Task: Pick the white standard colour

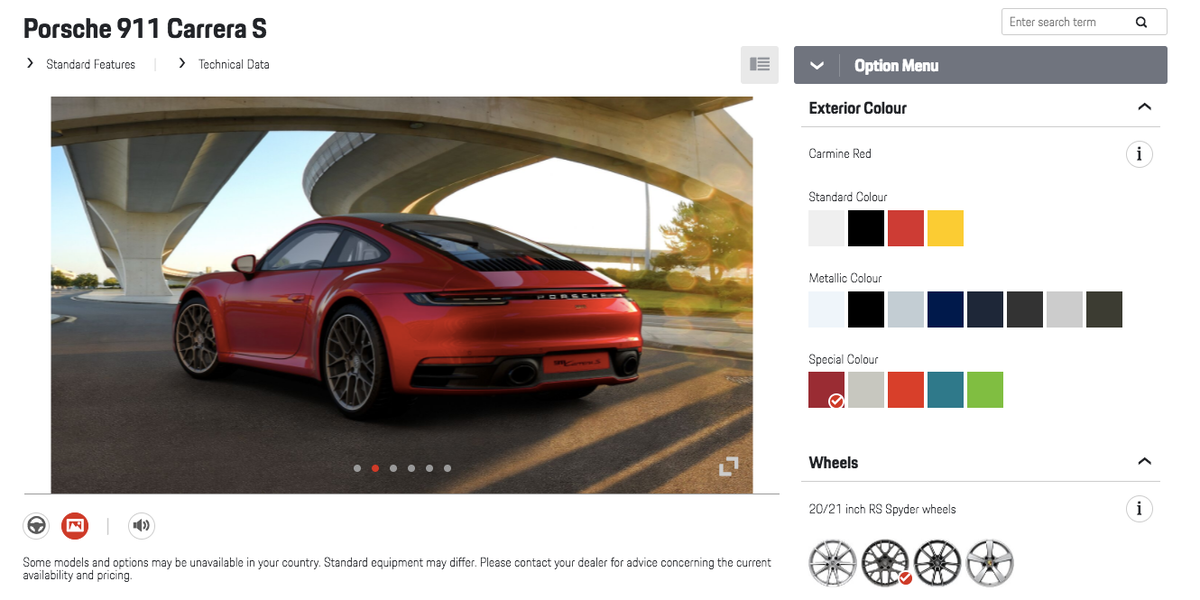Action: point(827,228)
